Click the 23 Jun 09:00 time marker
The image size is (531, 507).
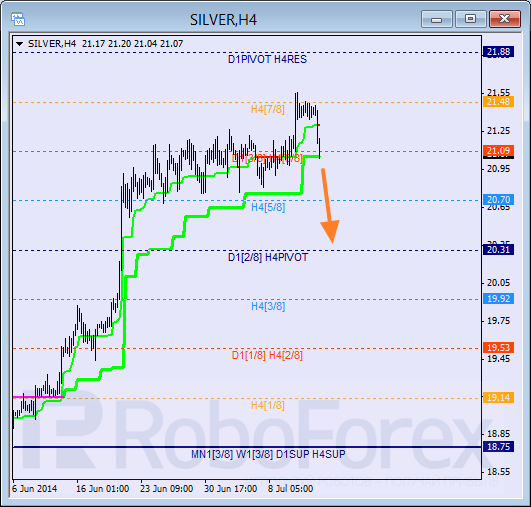pos(166,489)
